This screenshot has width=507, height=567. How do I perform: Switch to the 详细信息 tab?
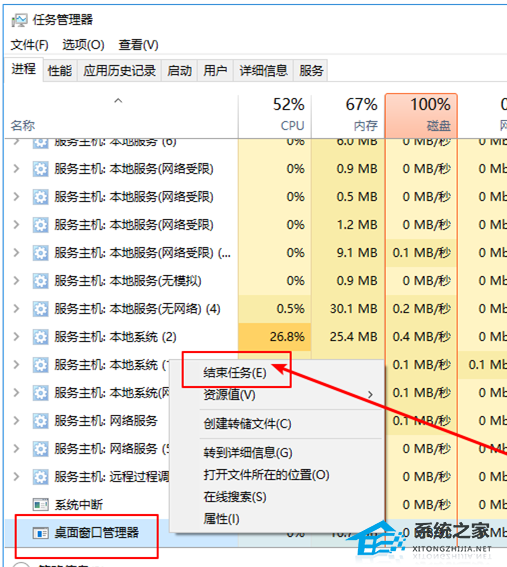click(x=263, y=71)
